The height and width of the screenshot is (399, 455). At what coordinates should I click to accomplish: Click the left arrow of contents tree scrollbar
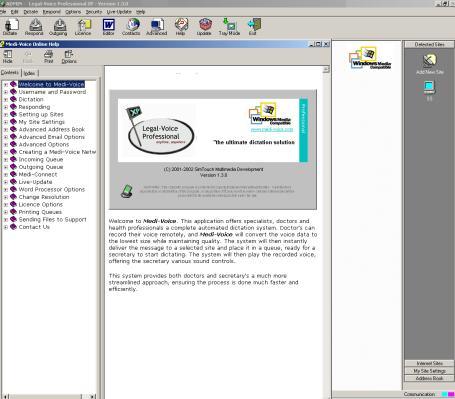tap(5, 396)
